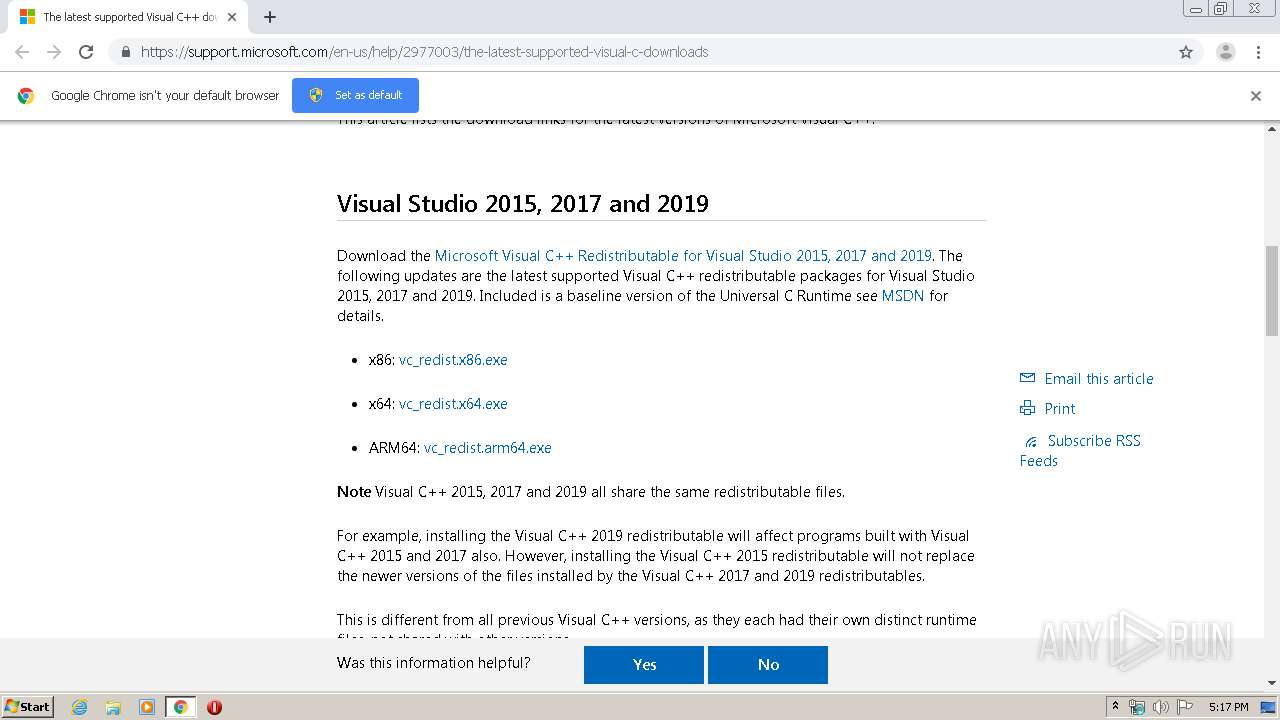
Task: Click the padlock site info icon
Action: click(125, 52)
